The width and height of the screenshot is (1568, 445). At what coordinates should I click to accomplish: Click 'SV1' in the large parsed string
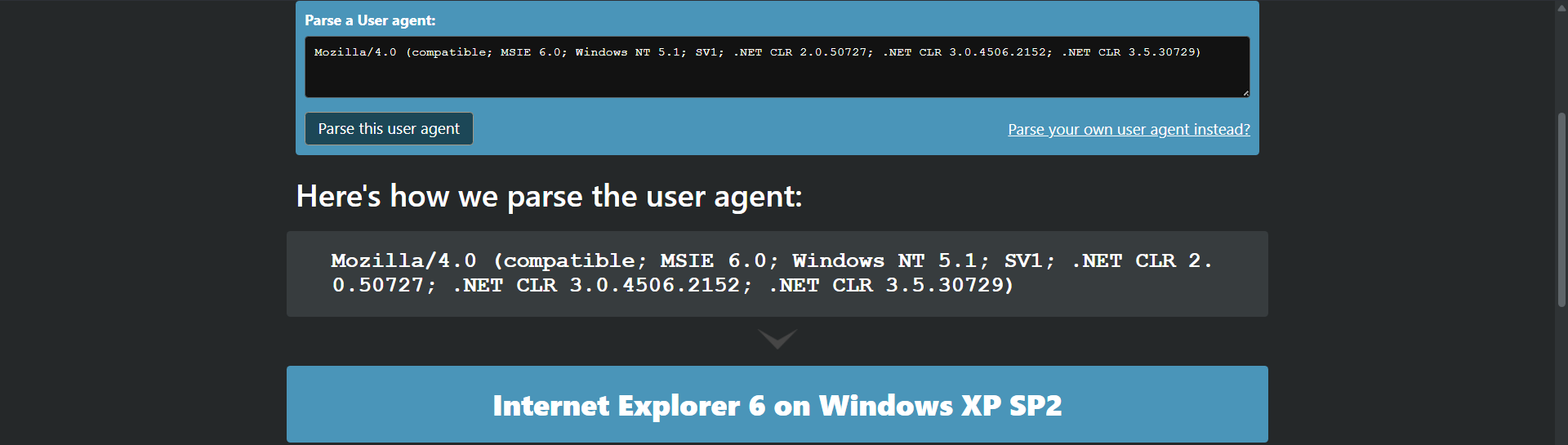pyautogui.click(x=1027, y=261)
